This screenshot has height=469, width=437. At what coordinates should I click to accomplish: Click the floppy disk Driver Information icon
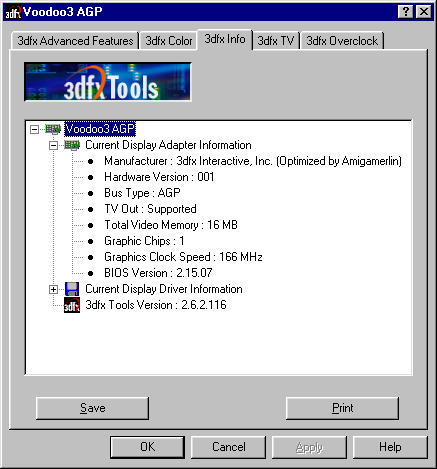tap(72, 289)
